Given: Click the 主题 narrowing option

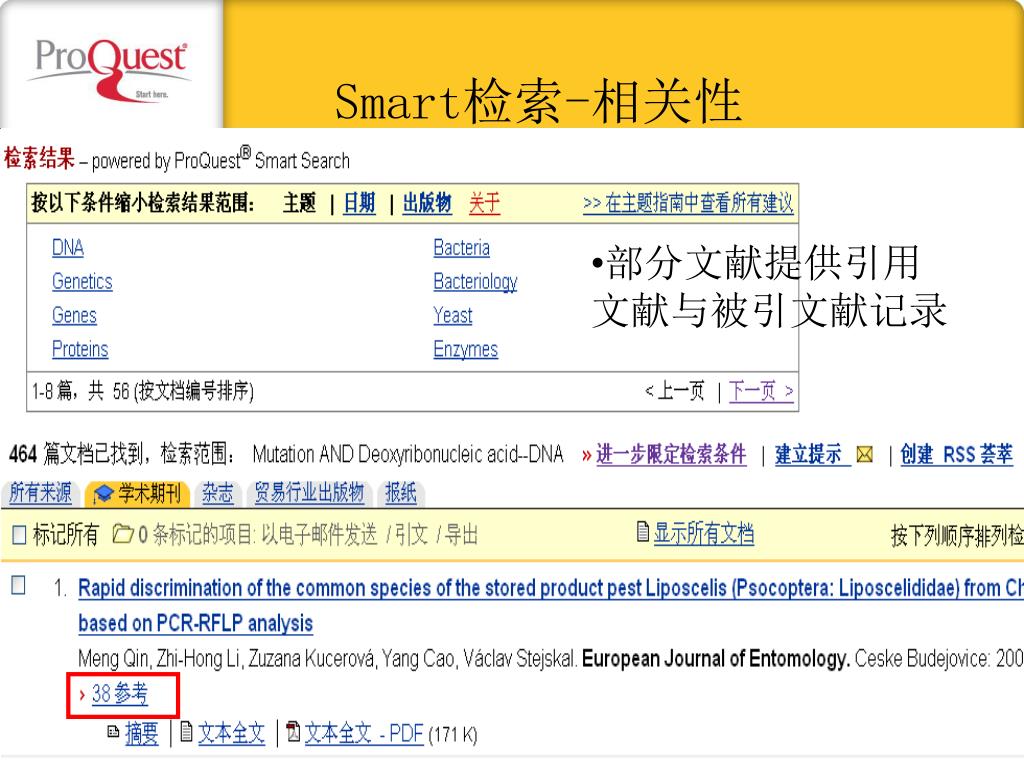Looking at the screenshot, I should tap(300, 203).
